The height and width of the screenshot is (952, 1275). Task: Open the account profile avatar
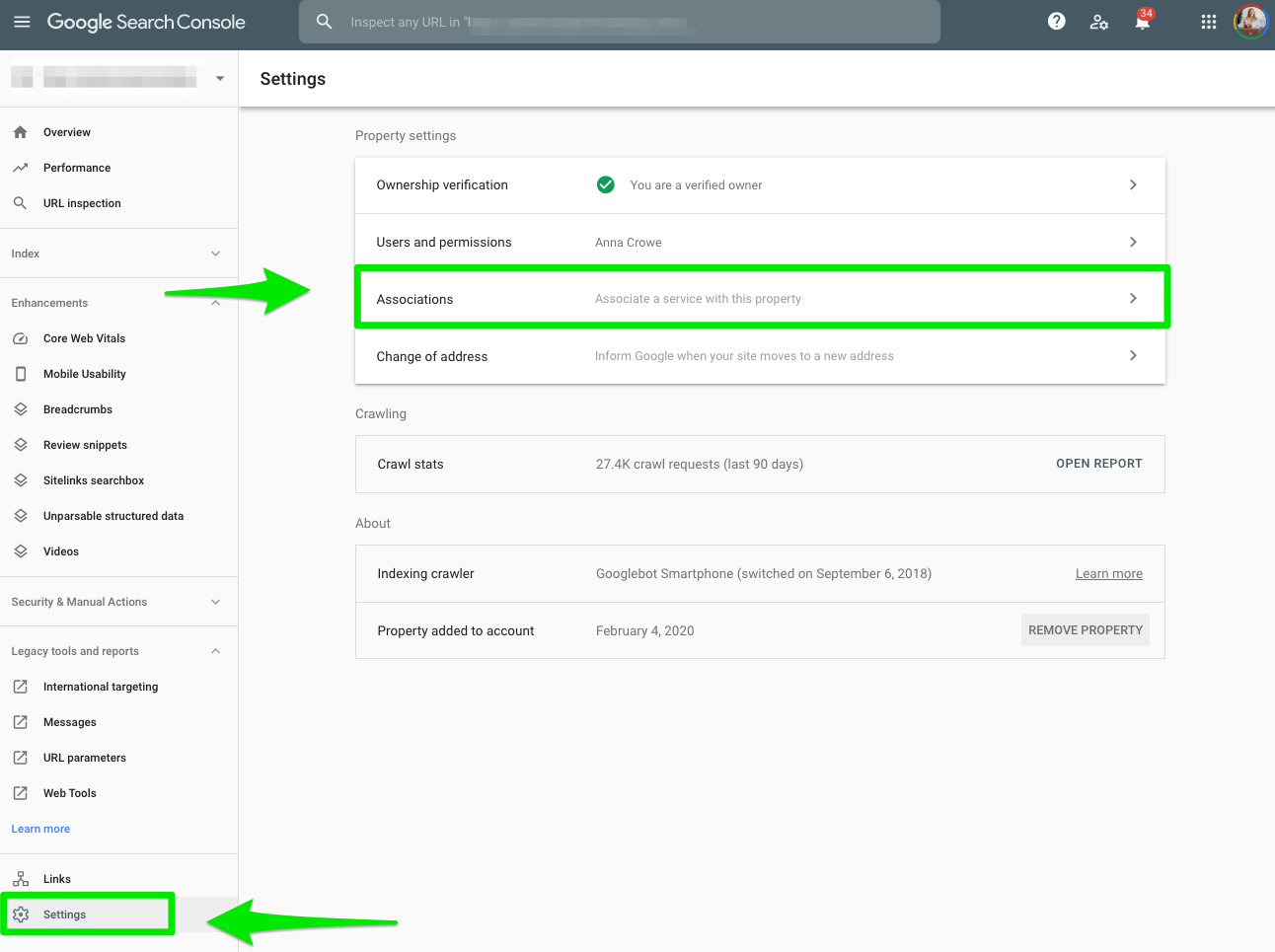coord(1250,22)
